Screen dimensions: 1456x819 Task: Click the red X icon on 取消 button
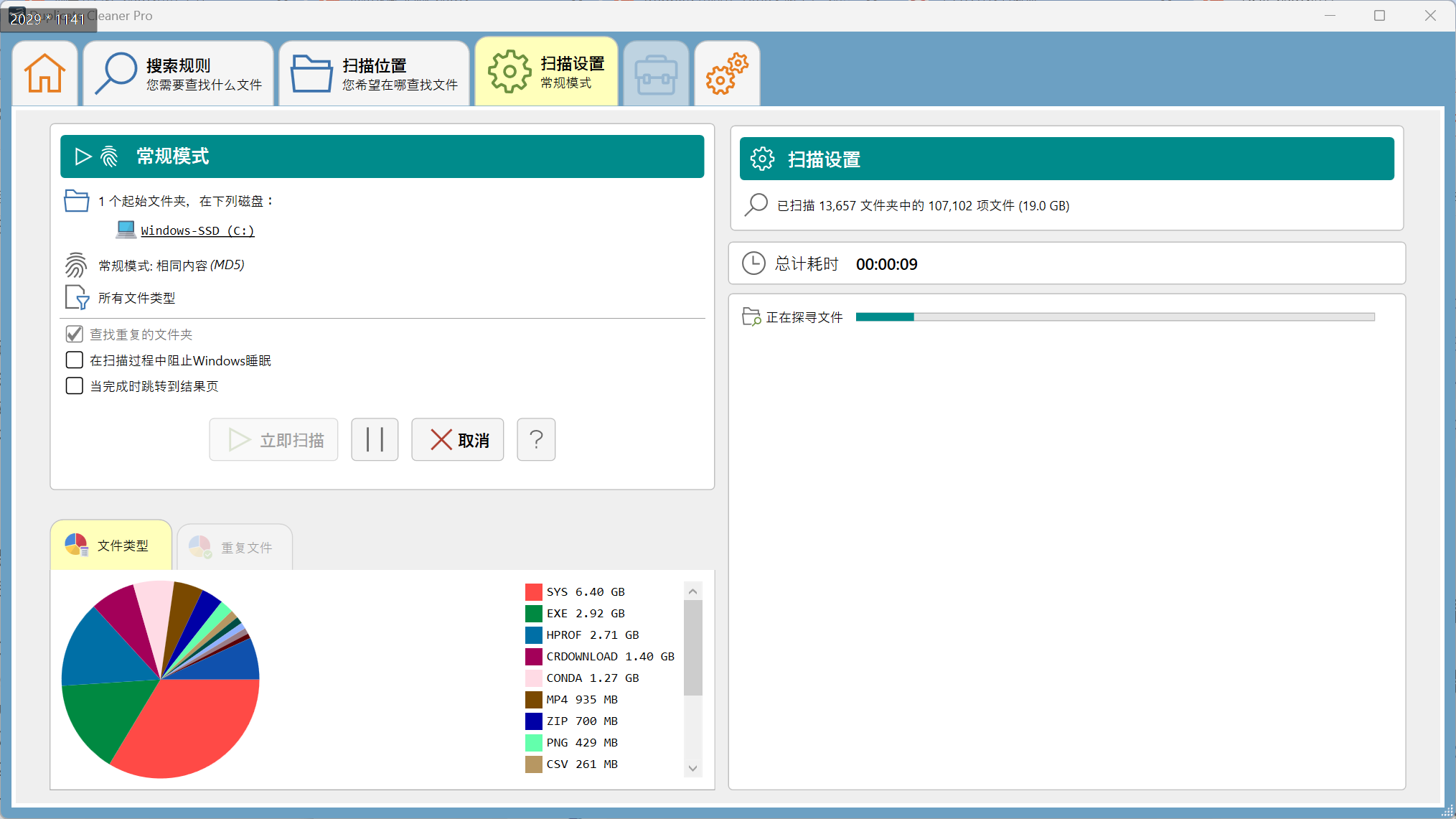441,439
